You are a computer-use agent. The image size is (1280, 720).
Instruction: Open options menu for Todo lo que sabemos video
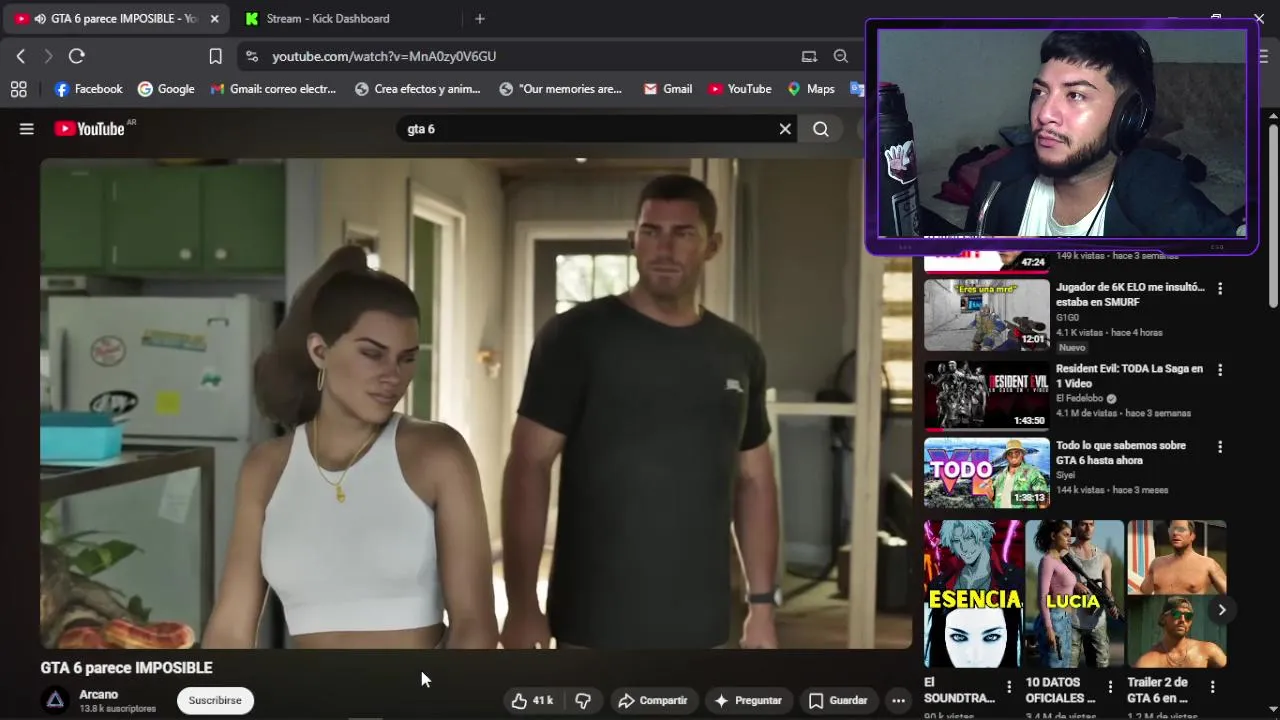click(x=1220, y=447)
